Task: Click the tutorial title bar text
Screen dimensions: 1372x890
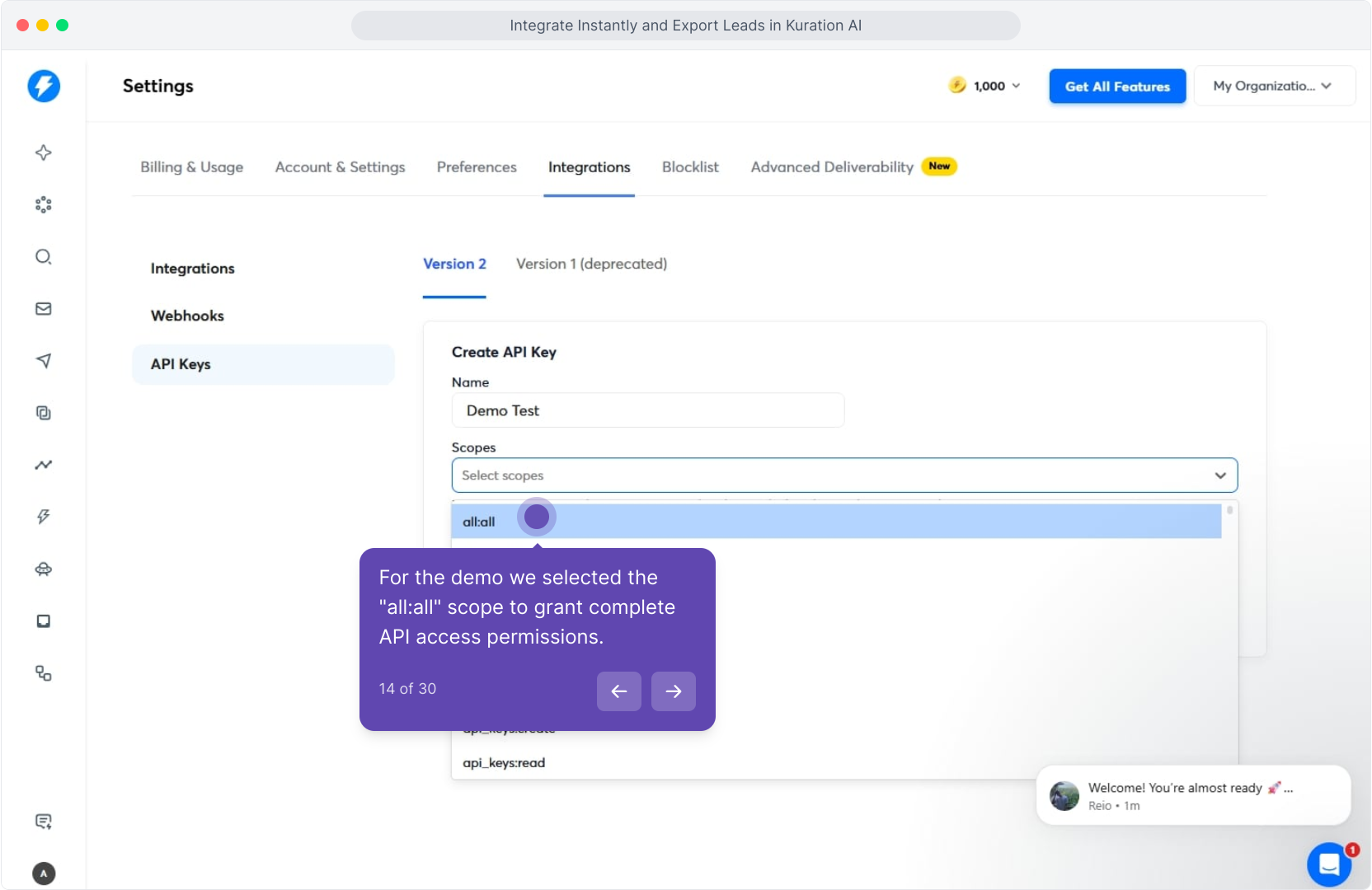Action: pyautogui.click(x=686, y=26)
